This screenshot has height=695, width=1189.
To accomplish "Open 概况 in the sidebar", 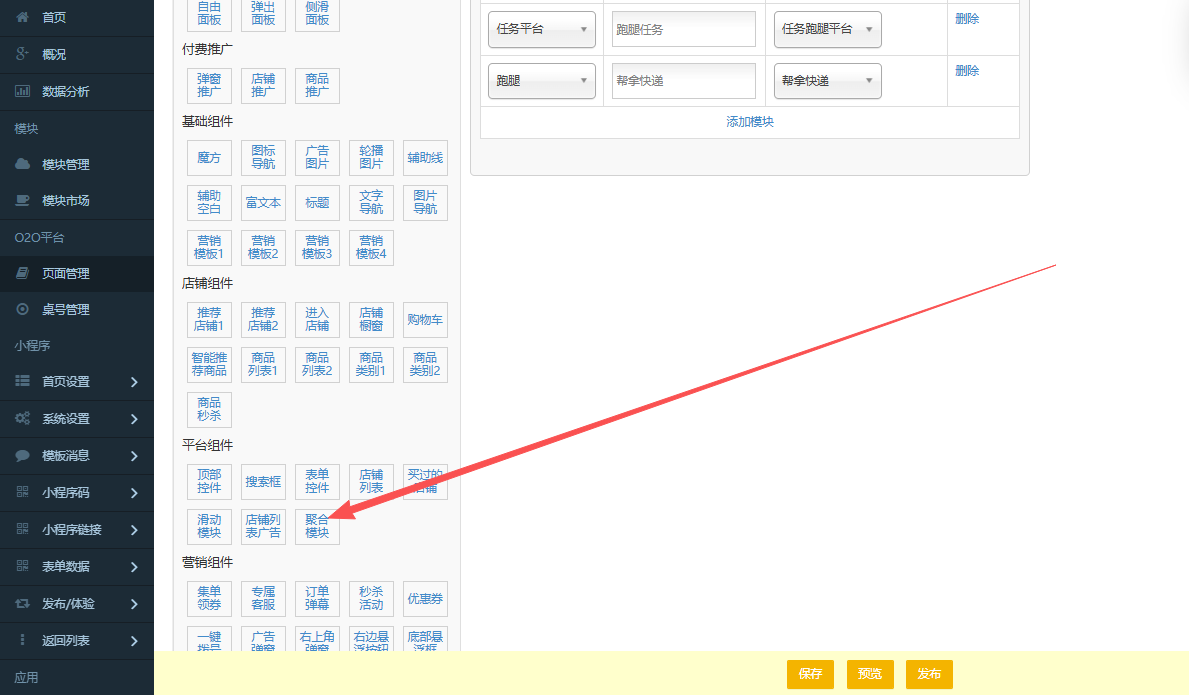I will pos(54,54).
